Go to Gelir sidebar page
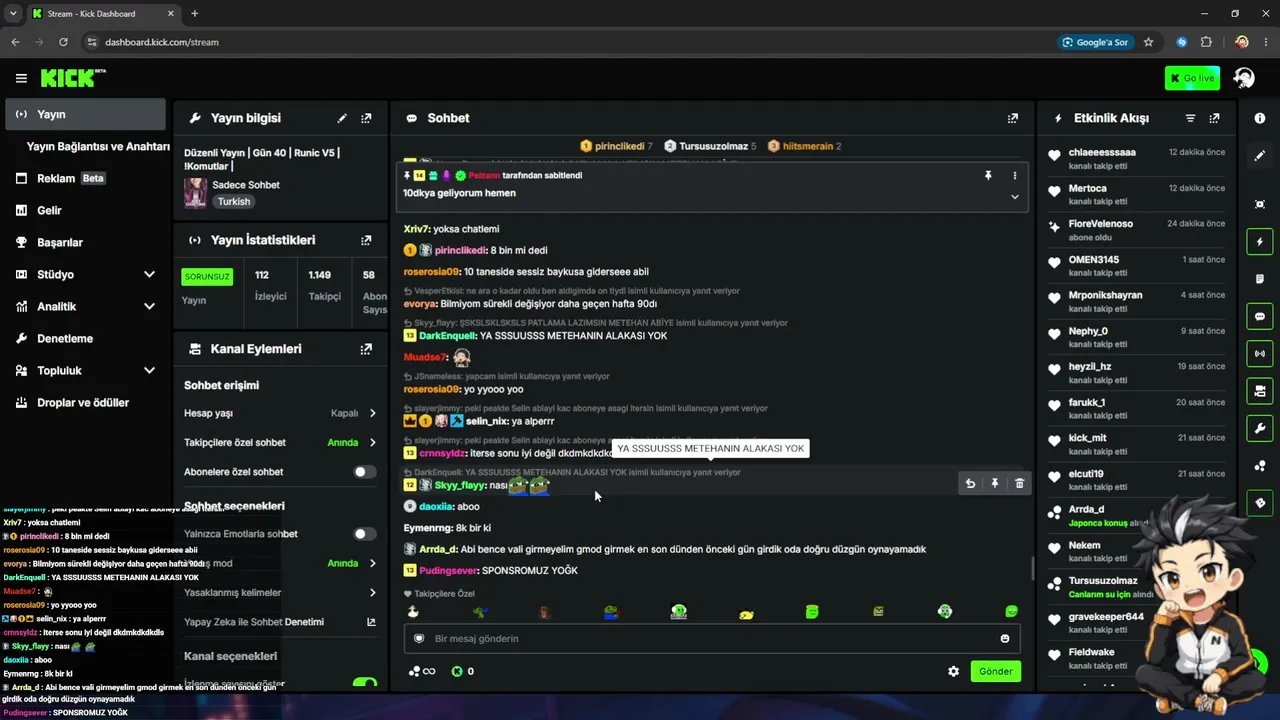The height and width of the screenshot is (720, 1280). [x=85, y=210]
